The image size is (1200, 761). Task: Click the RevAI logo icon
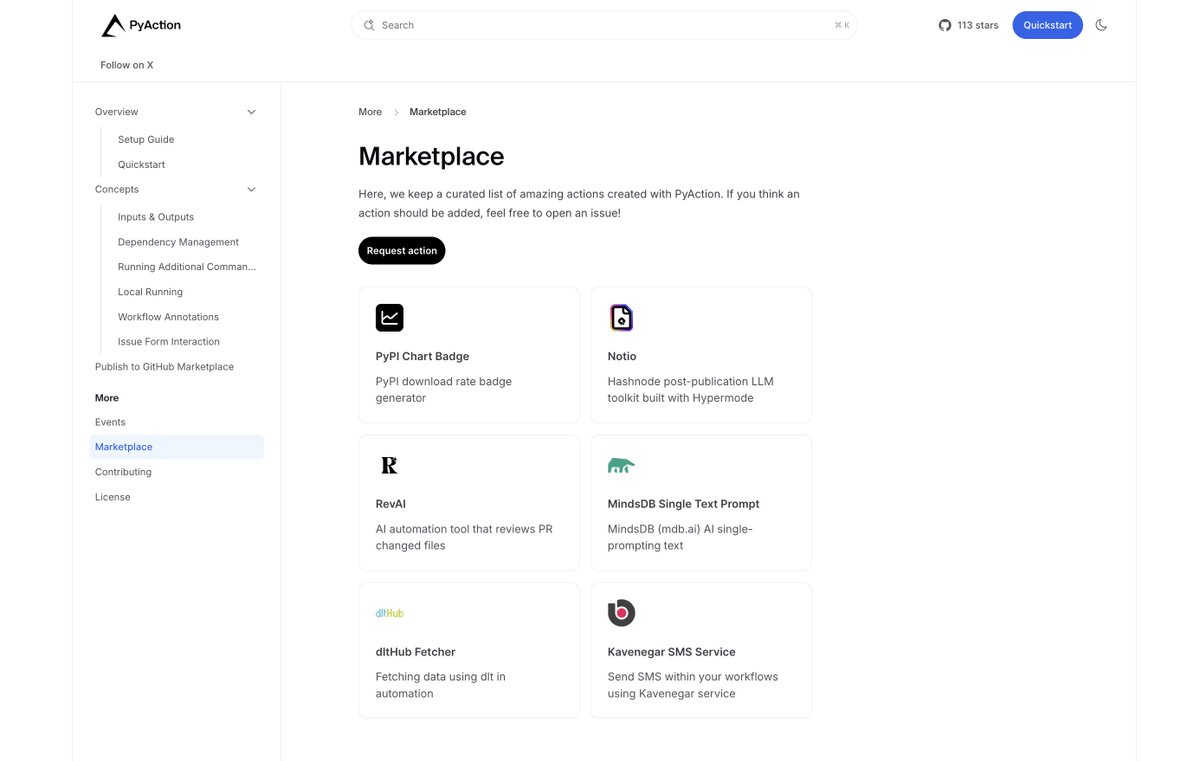[390, 465]
